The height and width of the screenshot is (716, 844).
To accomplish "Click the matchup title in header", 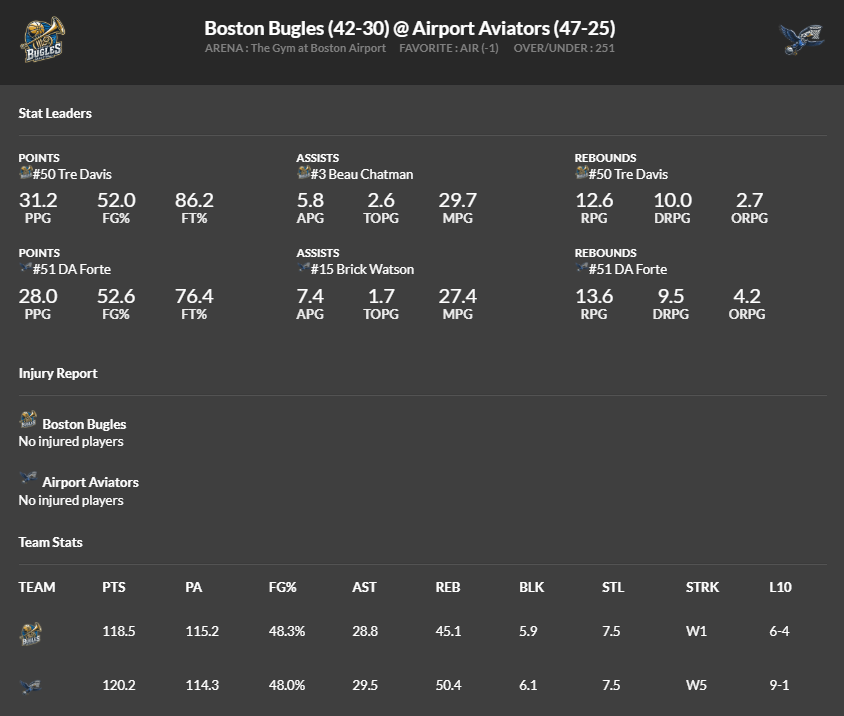I will coord(410,28).
